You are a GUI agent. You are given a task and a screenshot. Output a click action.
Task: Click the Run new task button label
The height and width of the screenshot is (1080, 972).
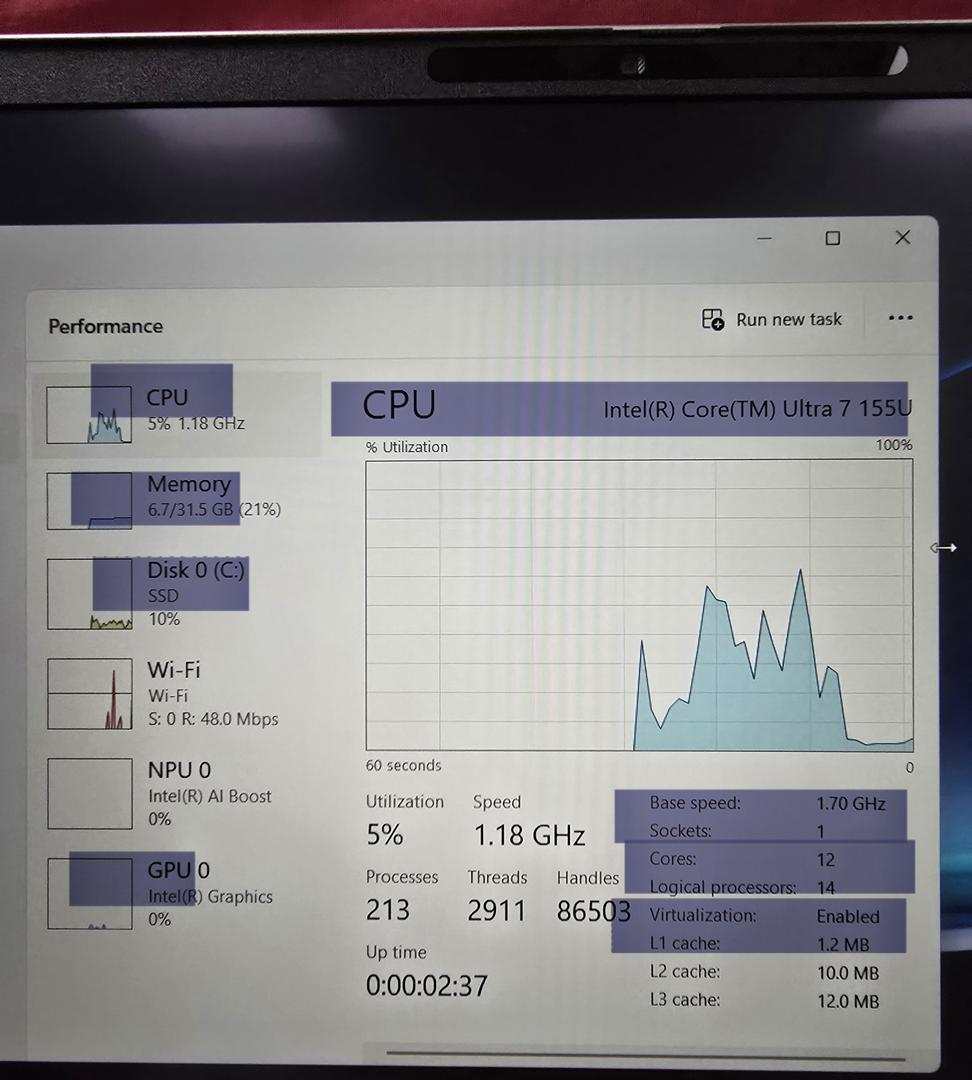(x=789, y=320)
